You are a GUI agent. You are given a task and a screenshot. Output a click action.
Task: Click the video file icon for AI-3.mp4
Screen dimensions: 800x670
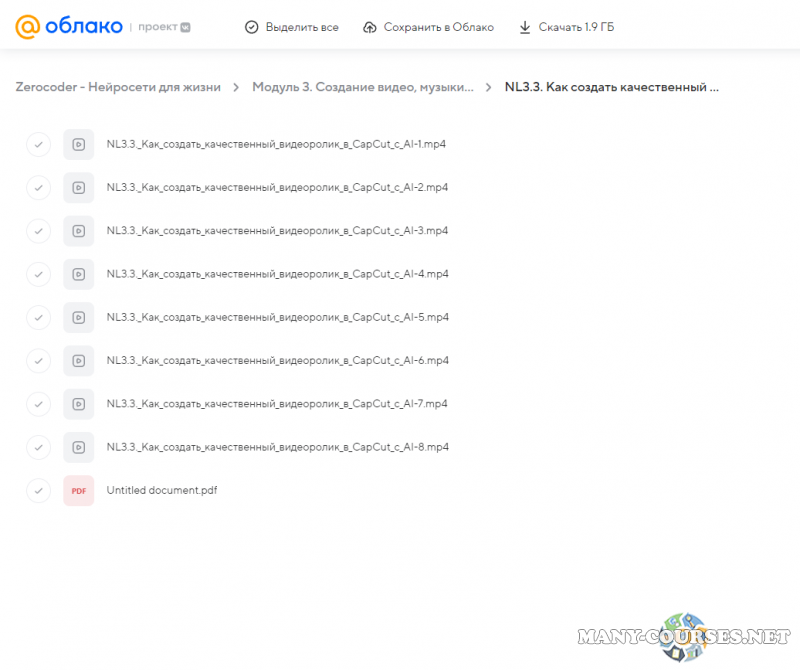78,231
